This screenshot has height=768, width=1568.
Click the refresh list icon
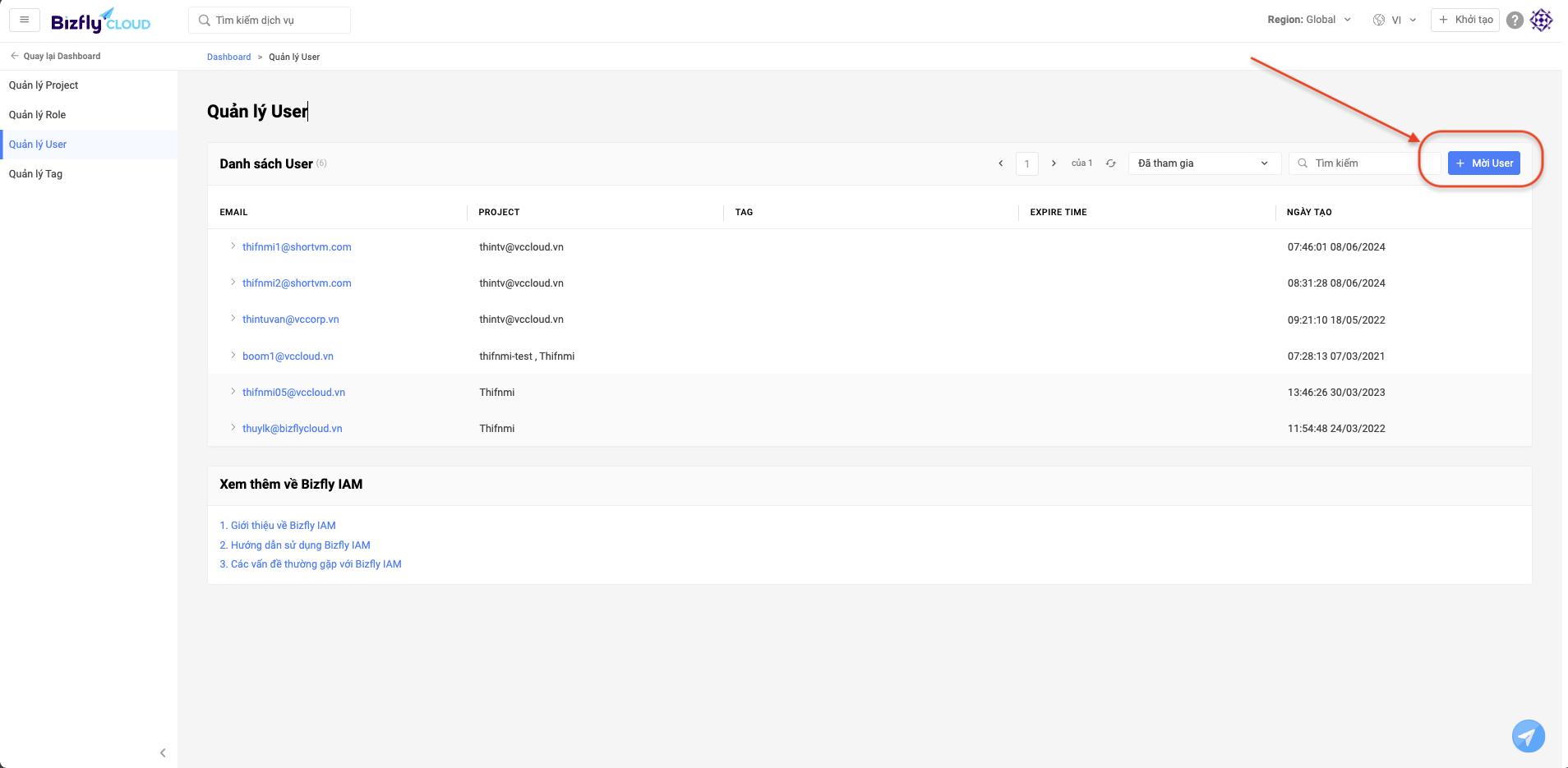point(1110,163)
